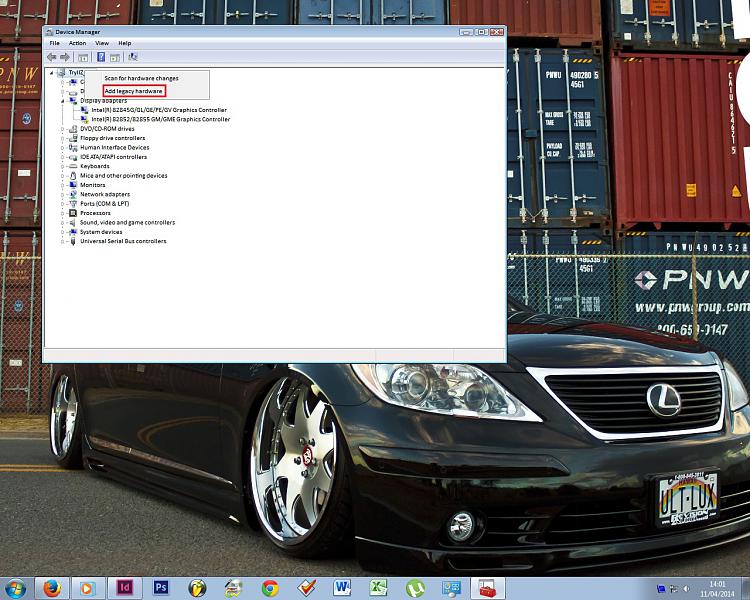Click the clock showing 14:01
The height and width of the screenshot is (600, 750).
click(x=717, y=584)
